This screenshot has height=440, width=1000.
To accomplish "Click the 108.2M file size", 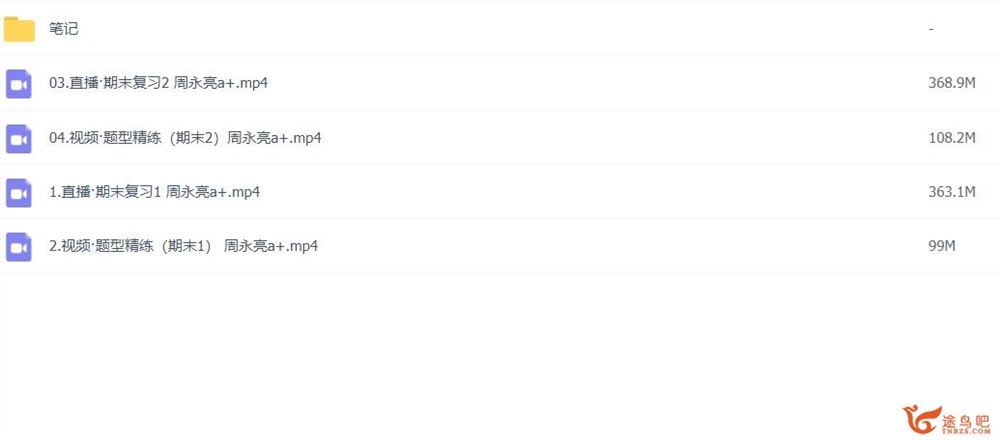I will 952,137.
